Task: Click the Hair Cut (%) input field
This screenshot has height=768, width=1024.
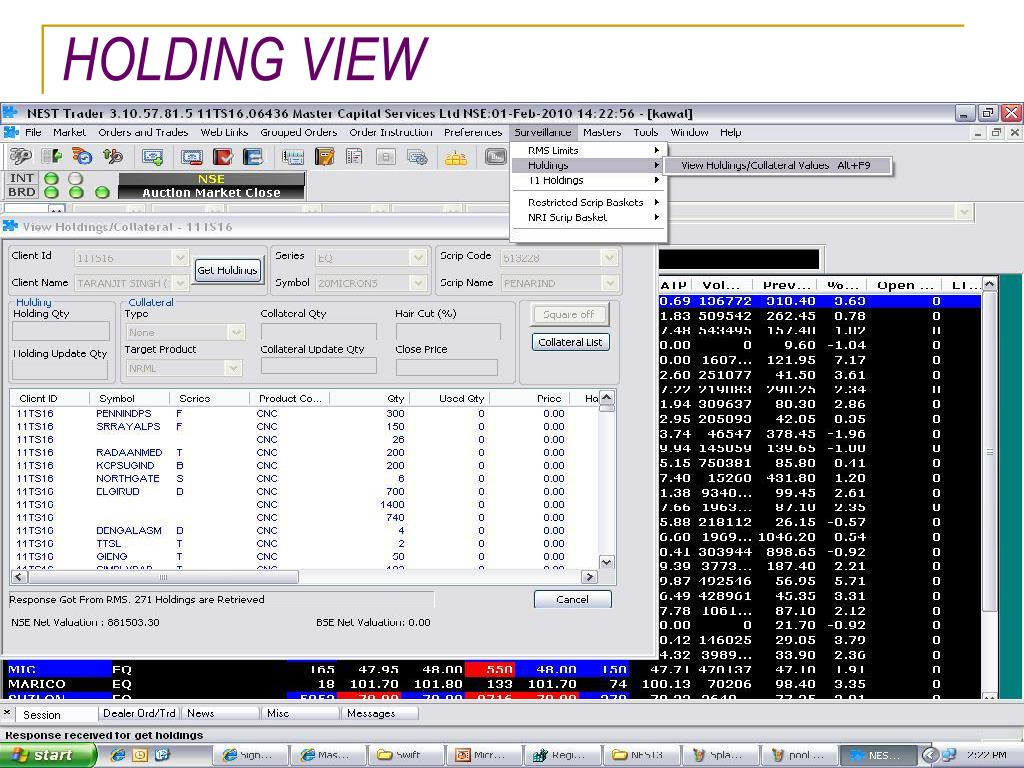Action: tap(448, 332)
